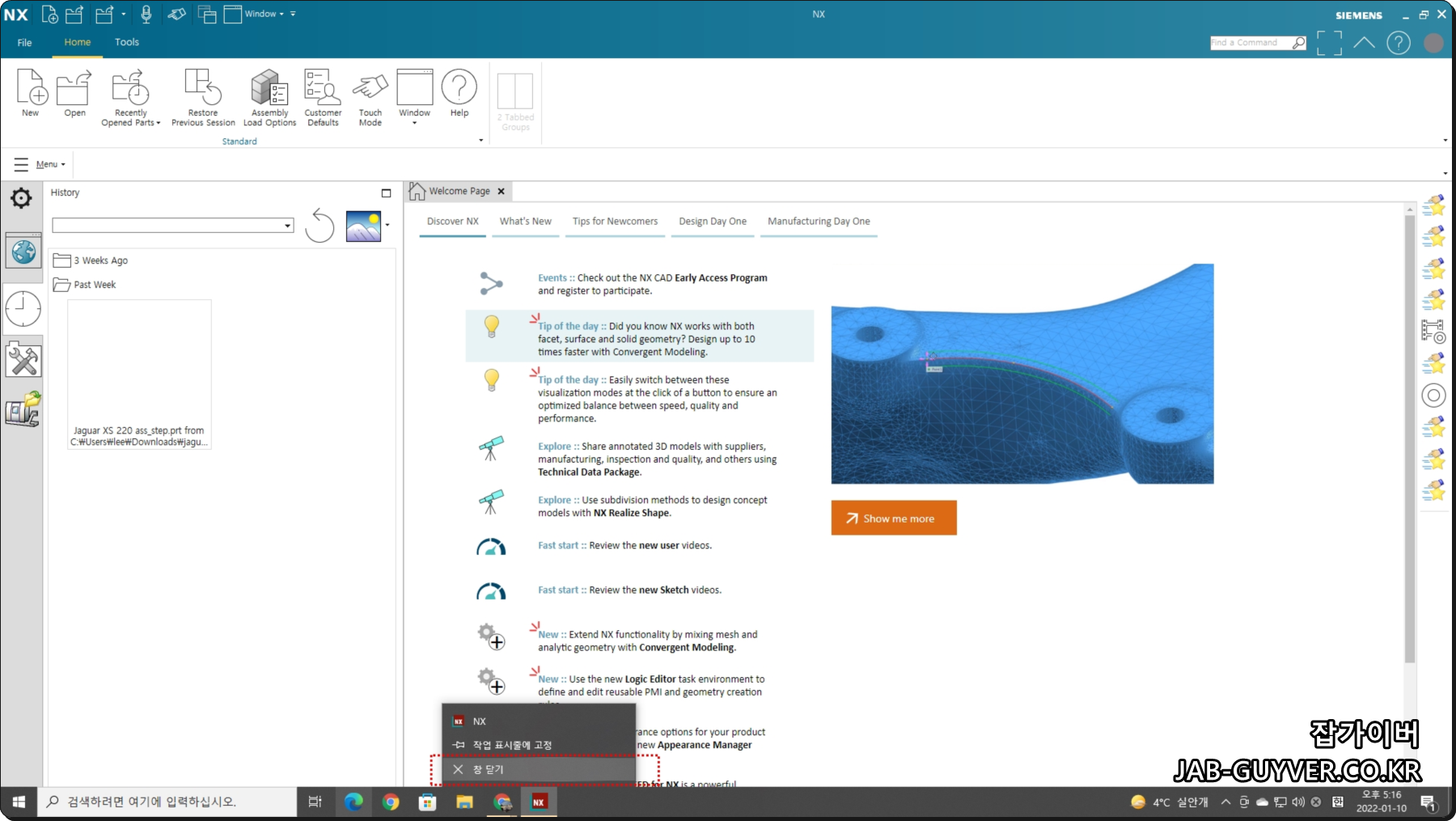This screenshot has height=821, width=1456.
Task: Select Tips for Newcomers tab
Action: [615, 222]
